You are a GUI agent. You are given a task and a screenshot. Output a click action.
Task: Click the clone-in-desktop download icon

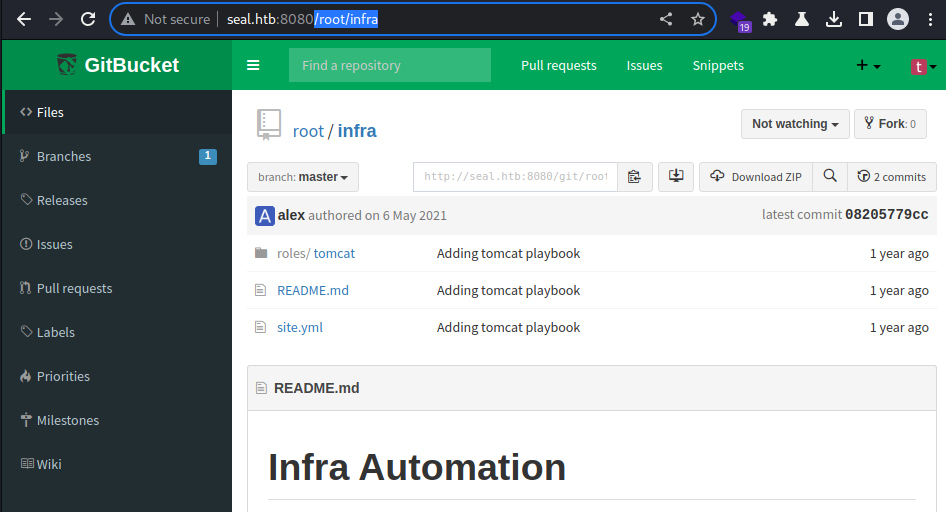[676, 177]
